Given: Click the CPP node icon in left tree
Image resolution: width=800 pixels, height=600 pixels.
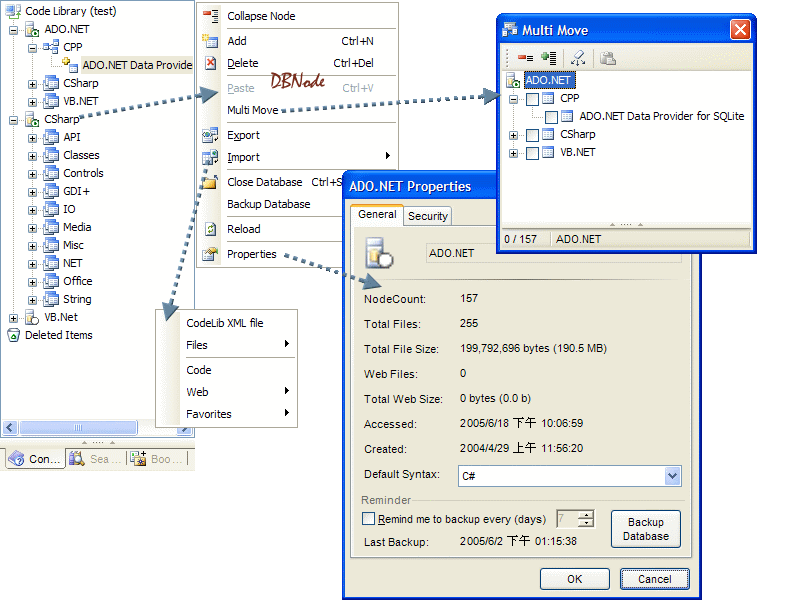Looking at the screenshot, I should (51, 47).
